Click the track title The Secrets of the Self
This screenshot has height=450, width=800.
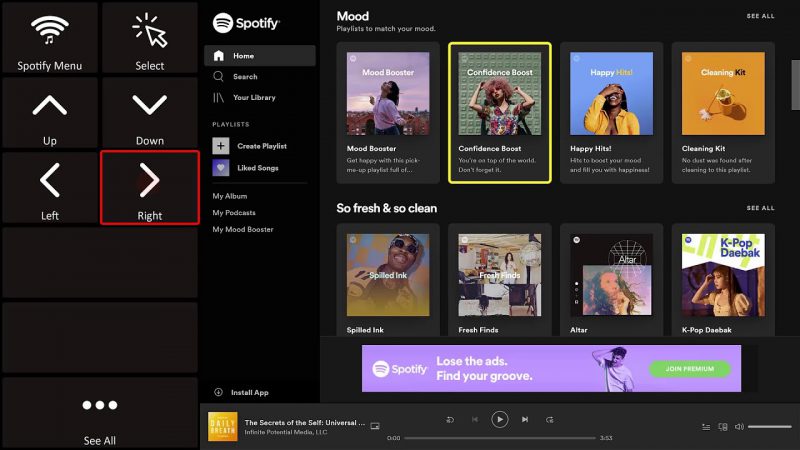305,422
